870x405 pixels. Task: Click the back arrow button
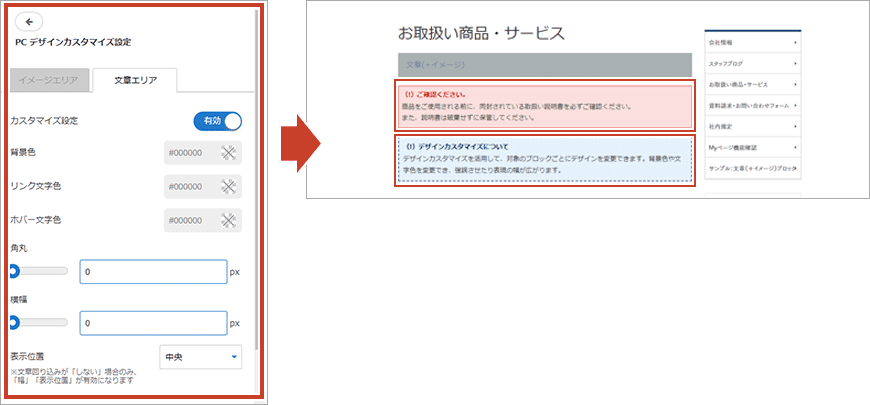[28, 22]
